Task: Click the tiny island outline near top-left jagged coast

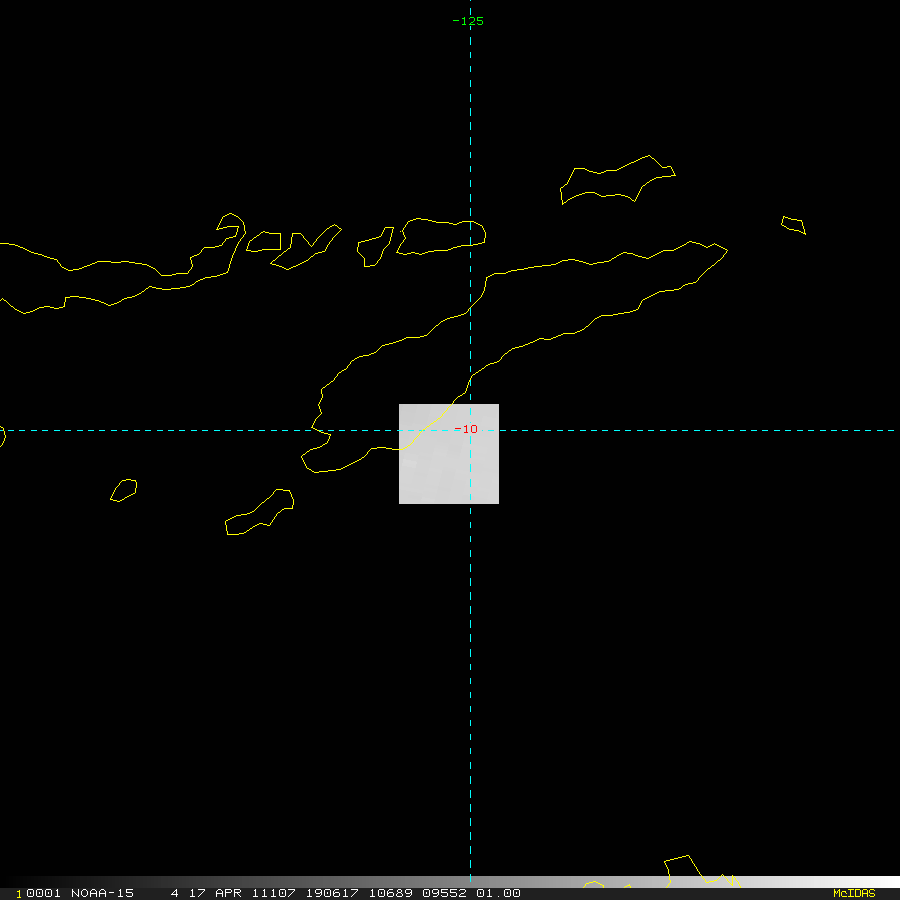Action: (264, 241)
